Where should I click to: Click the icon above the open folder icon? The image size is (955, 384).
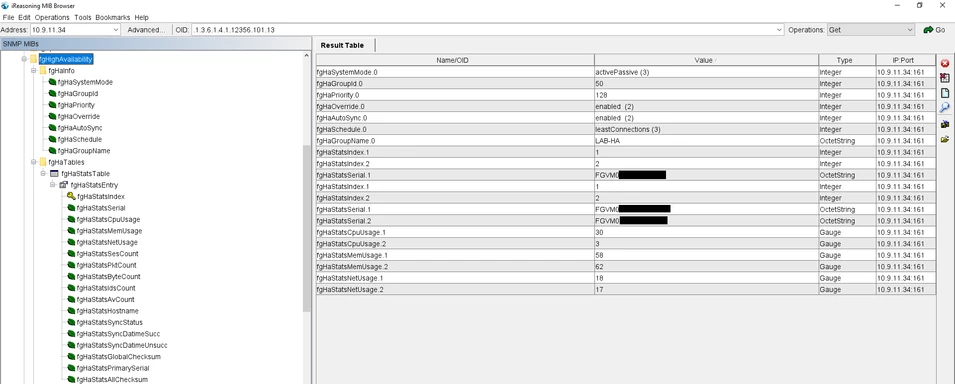pos(945,124)
